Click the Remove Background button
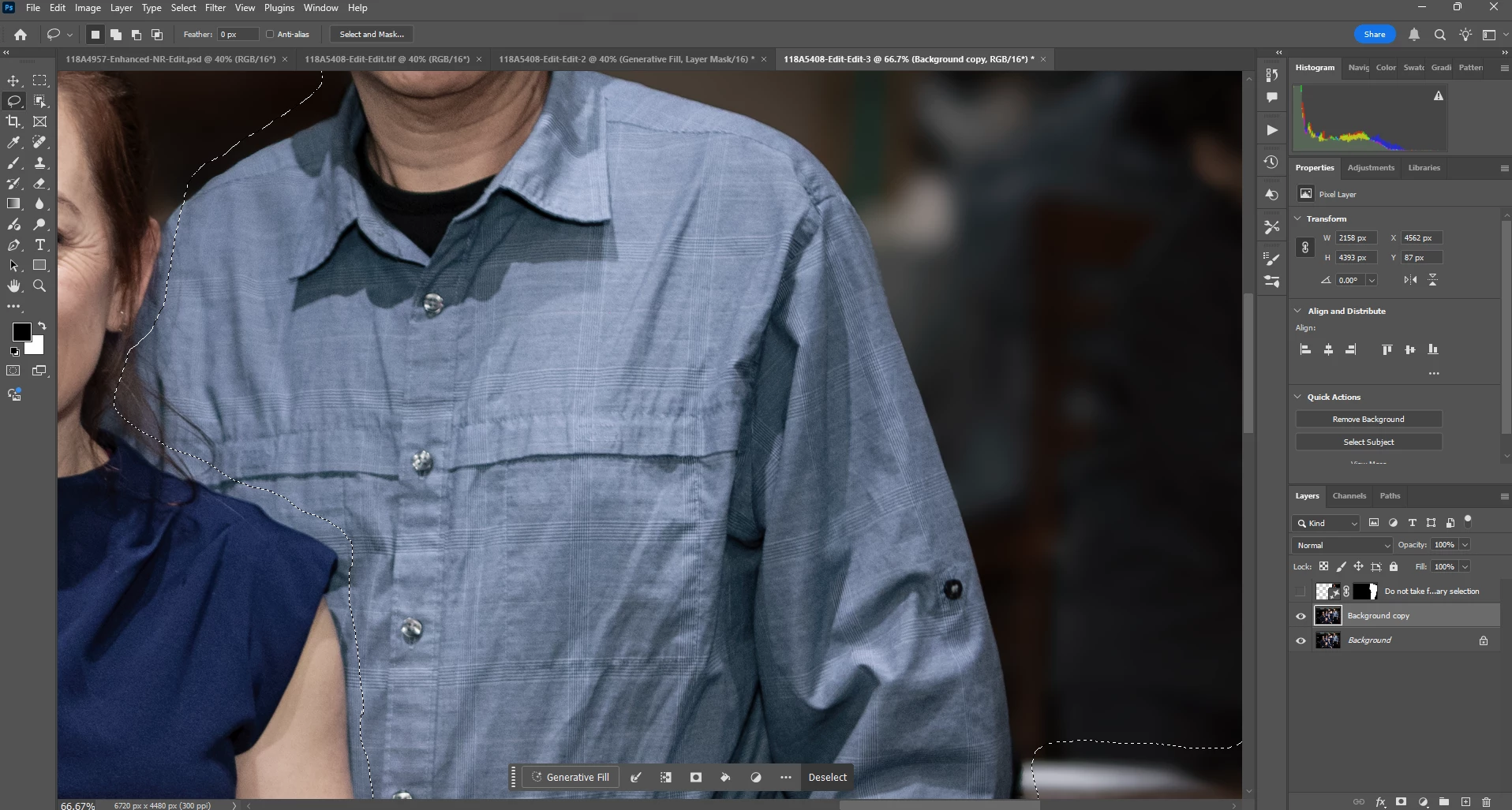Screen dimensions: 1512x810 [1368, 419]
